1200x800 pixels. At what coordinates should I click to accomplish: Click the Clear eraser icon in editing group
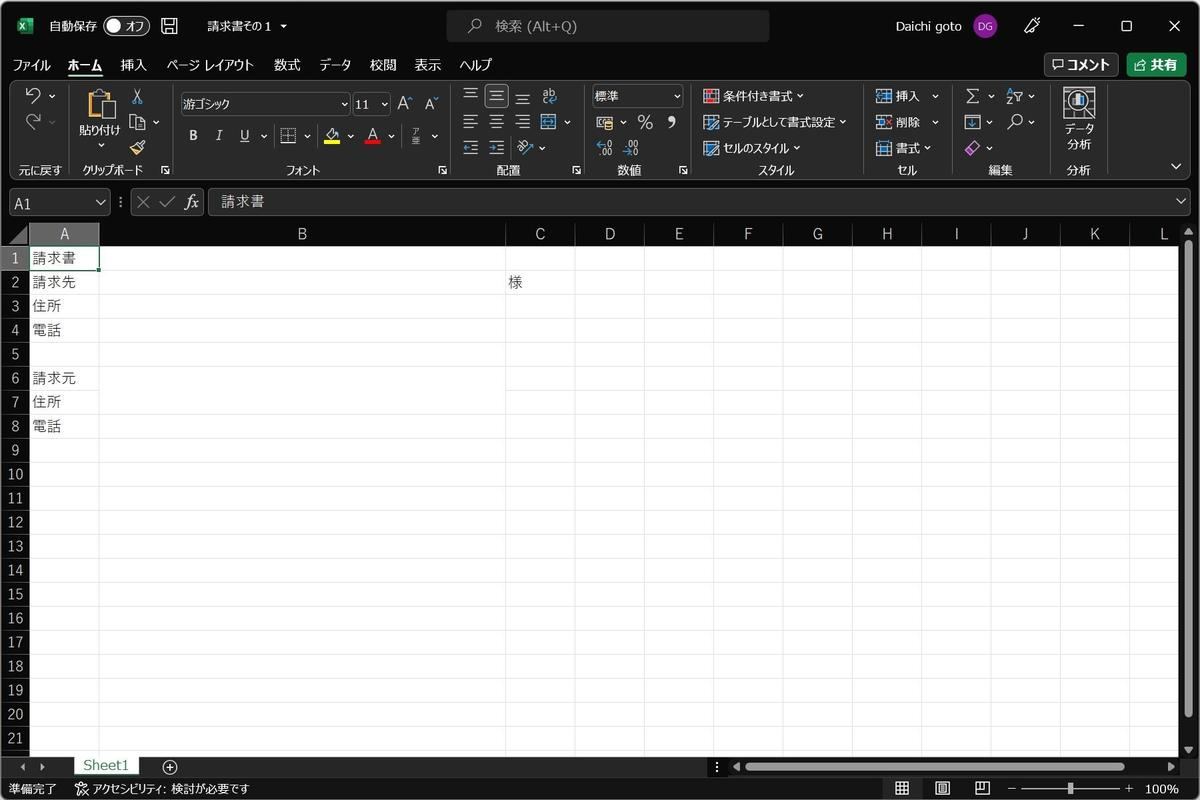tap(972, 148)
